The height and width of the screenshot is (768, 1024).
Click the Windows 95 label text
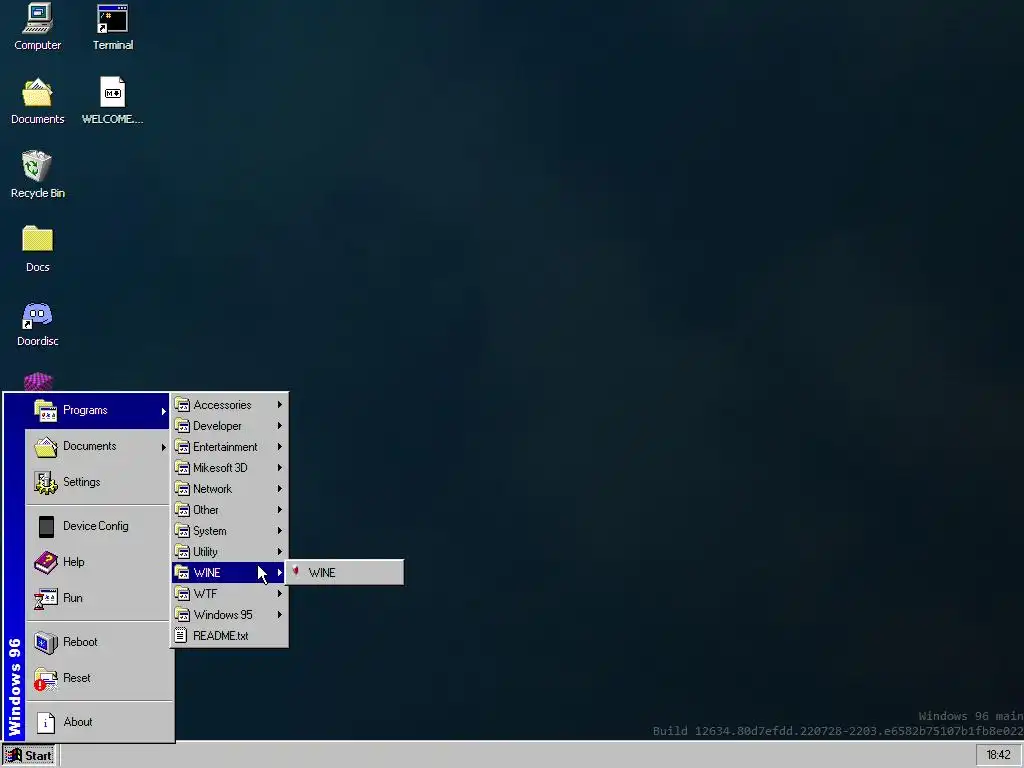tap(223, 615)
